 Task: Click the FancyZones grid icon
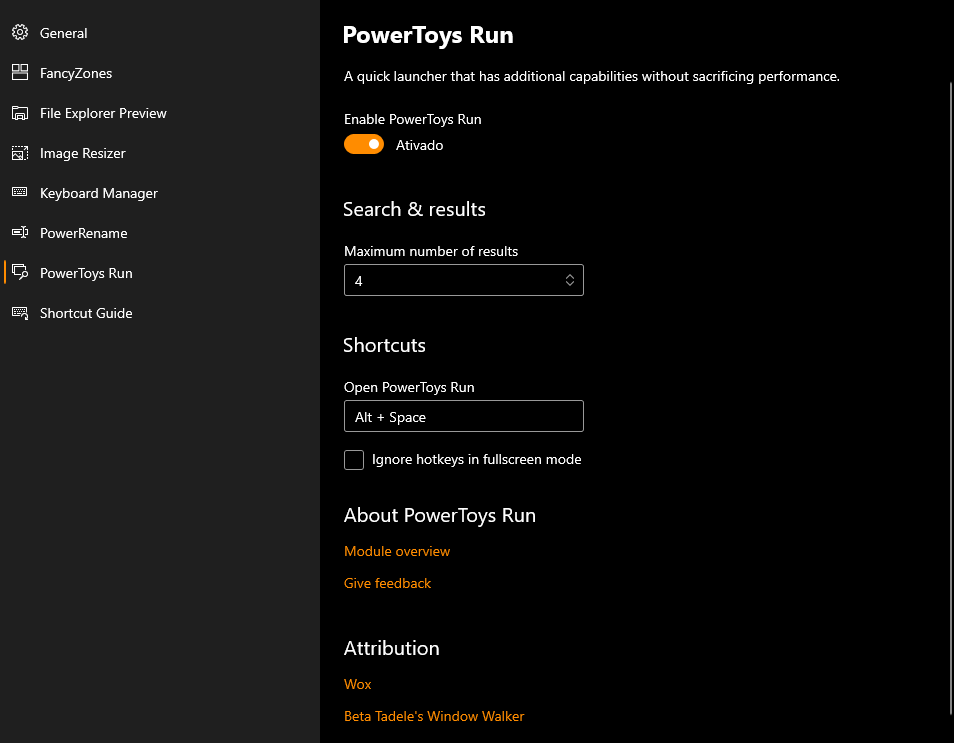(x=20, y=72)
